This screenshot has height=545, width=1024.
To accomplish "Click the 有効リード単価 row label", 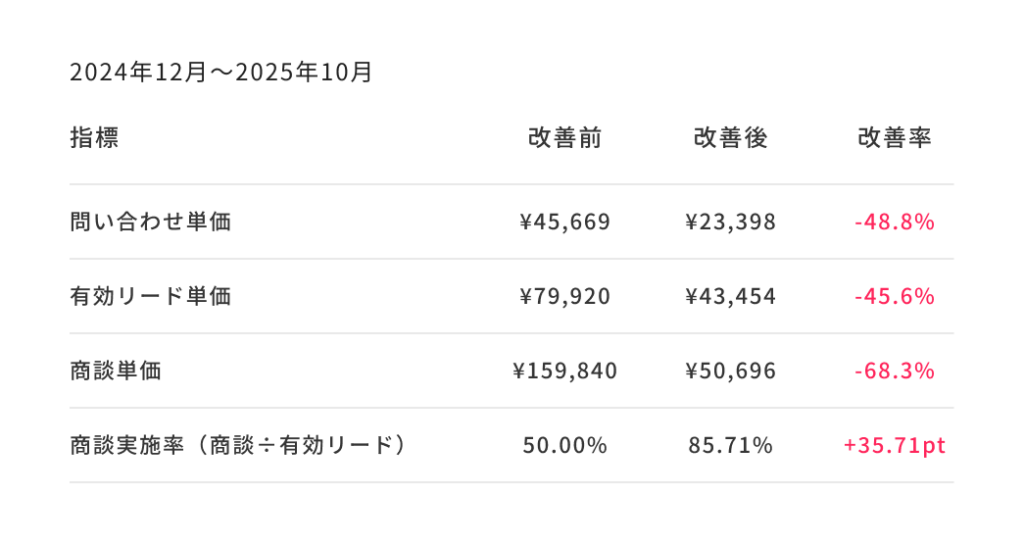I will (151, 297).
